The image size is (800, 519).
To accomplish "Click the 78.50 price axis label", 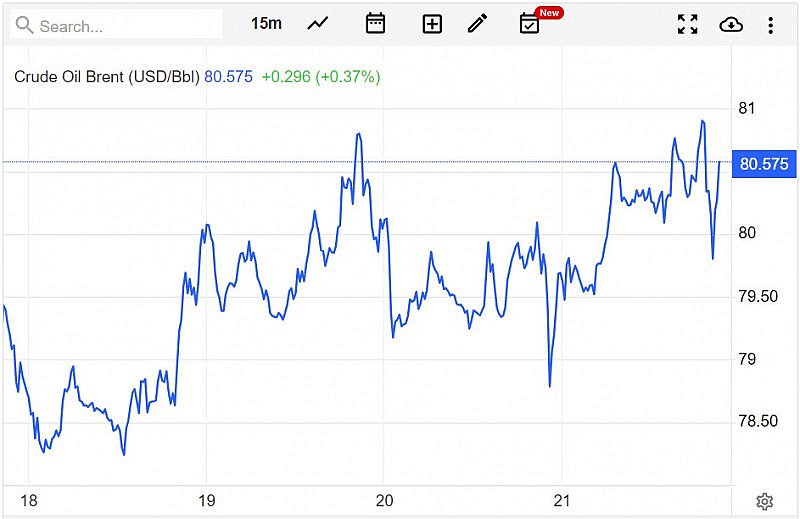I will click(x=757, y=422).
